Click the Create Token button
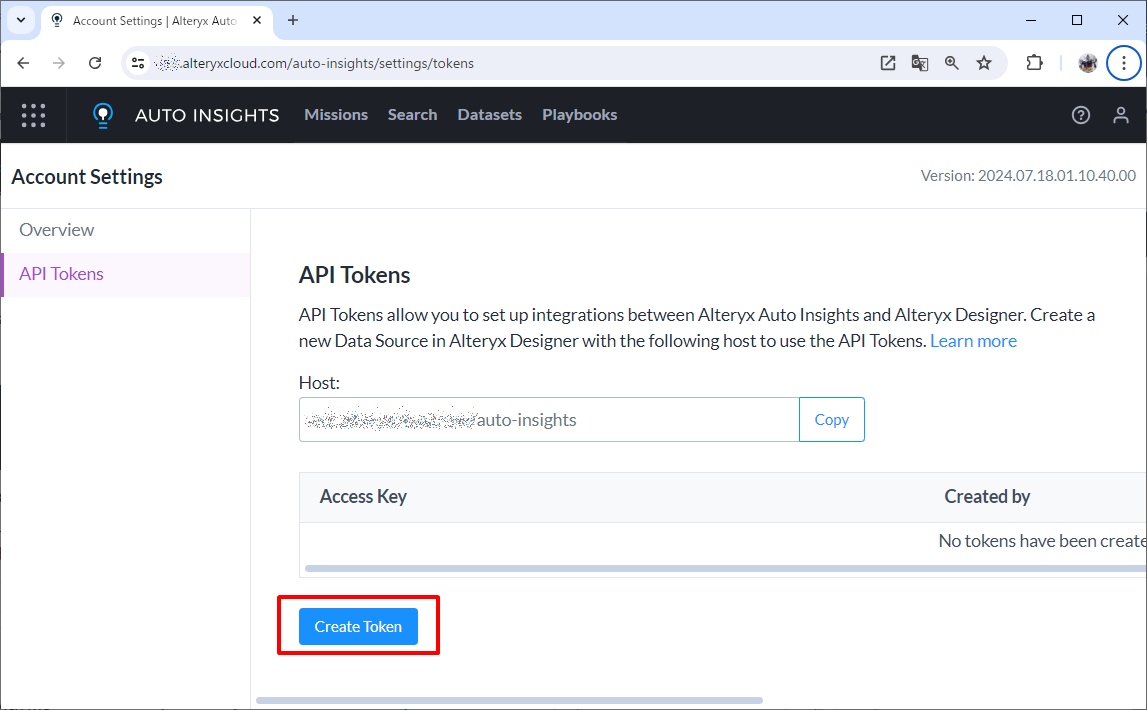Screen dimensions: 1147x710 pos(358,627)
